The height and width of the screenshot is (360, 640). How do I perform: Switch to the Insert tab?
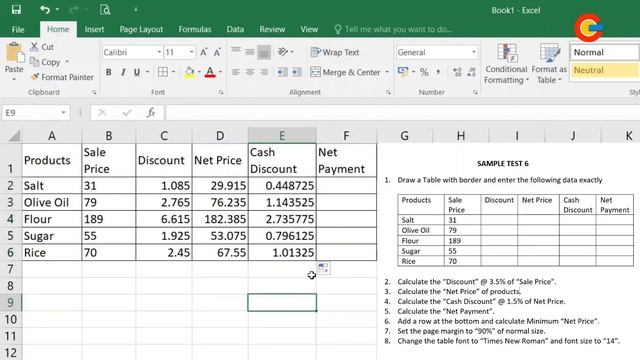pos(94,29)
